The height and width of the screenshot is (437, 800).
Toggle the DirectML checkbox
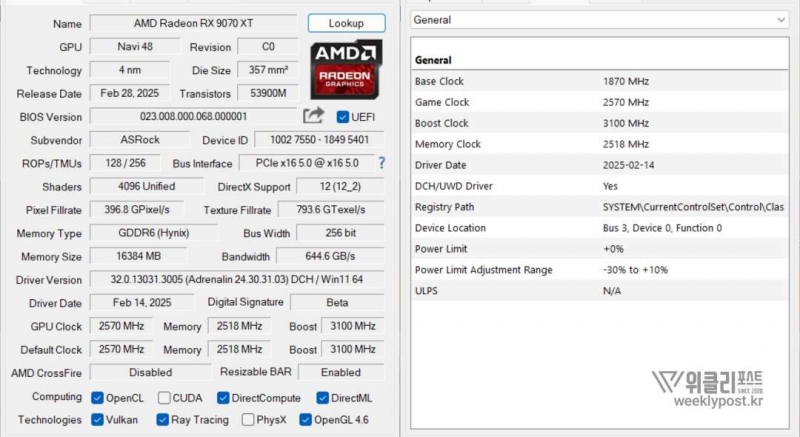[322, 398]
